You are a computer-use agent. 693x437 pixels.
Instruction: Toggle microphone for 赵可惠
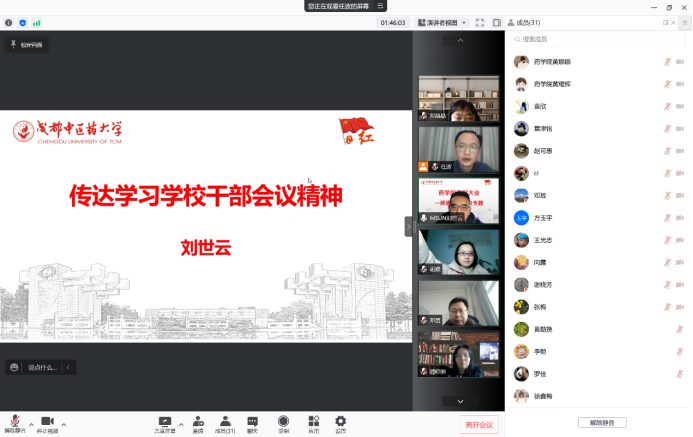click(667, 151)
